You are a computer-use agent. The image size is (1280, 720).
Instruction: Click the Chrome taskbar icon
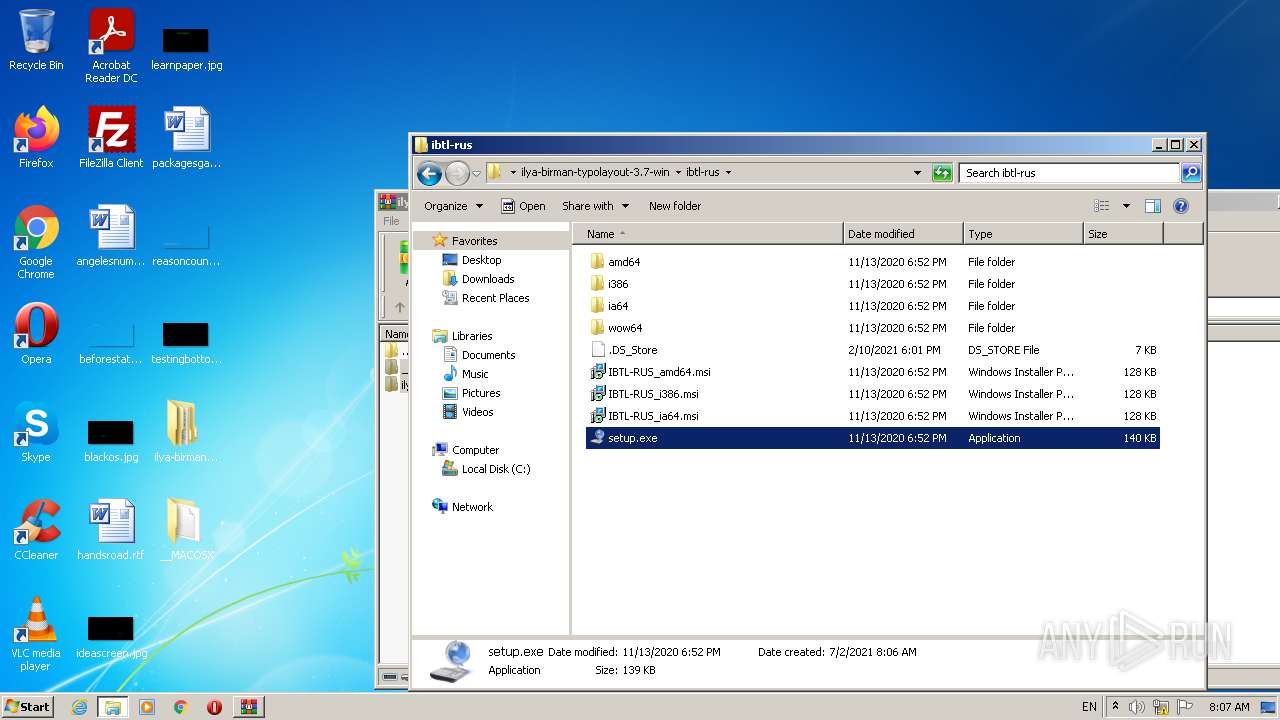pyautogui.click(x=181, y=707)
